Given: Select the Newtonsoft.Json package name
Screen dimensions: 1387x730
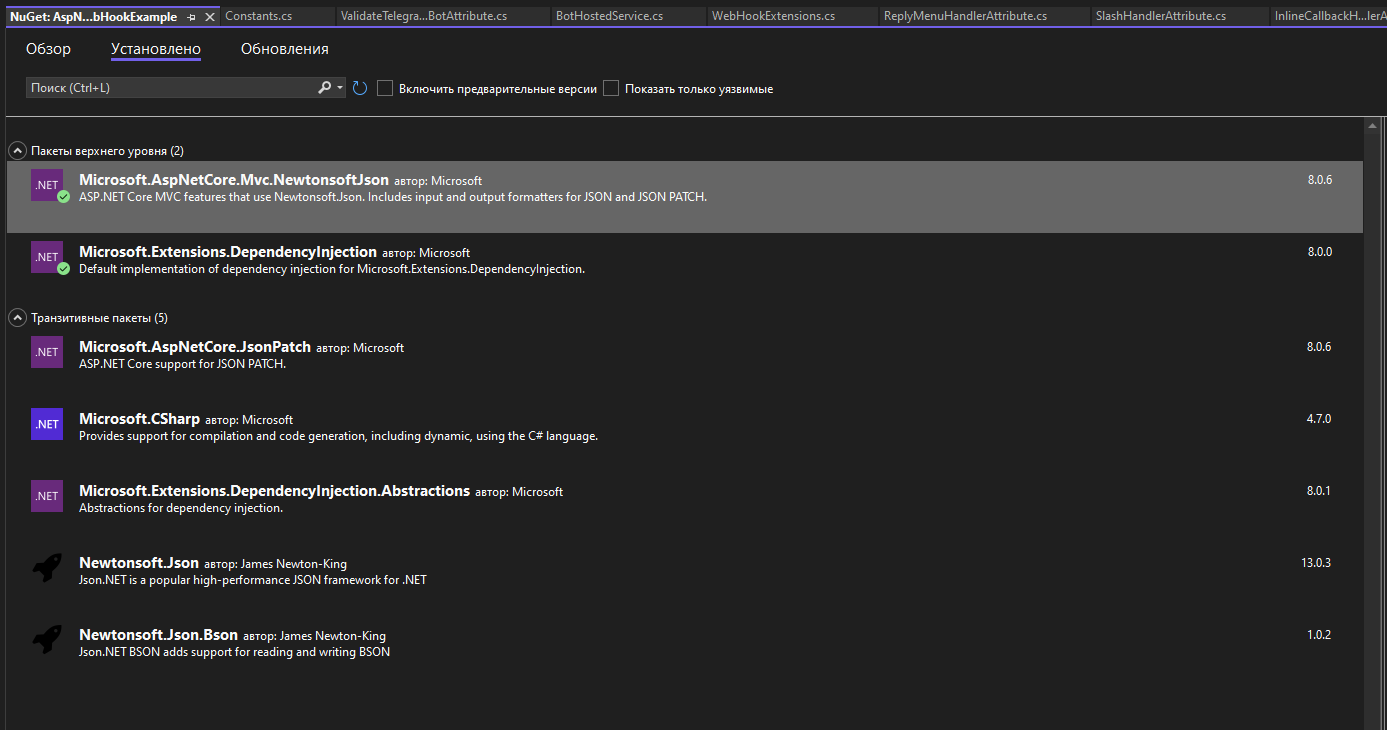Looking at the screenshot, I should (x=139, y=563).
